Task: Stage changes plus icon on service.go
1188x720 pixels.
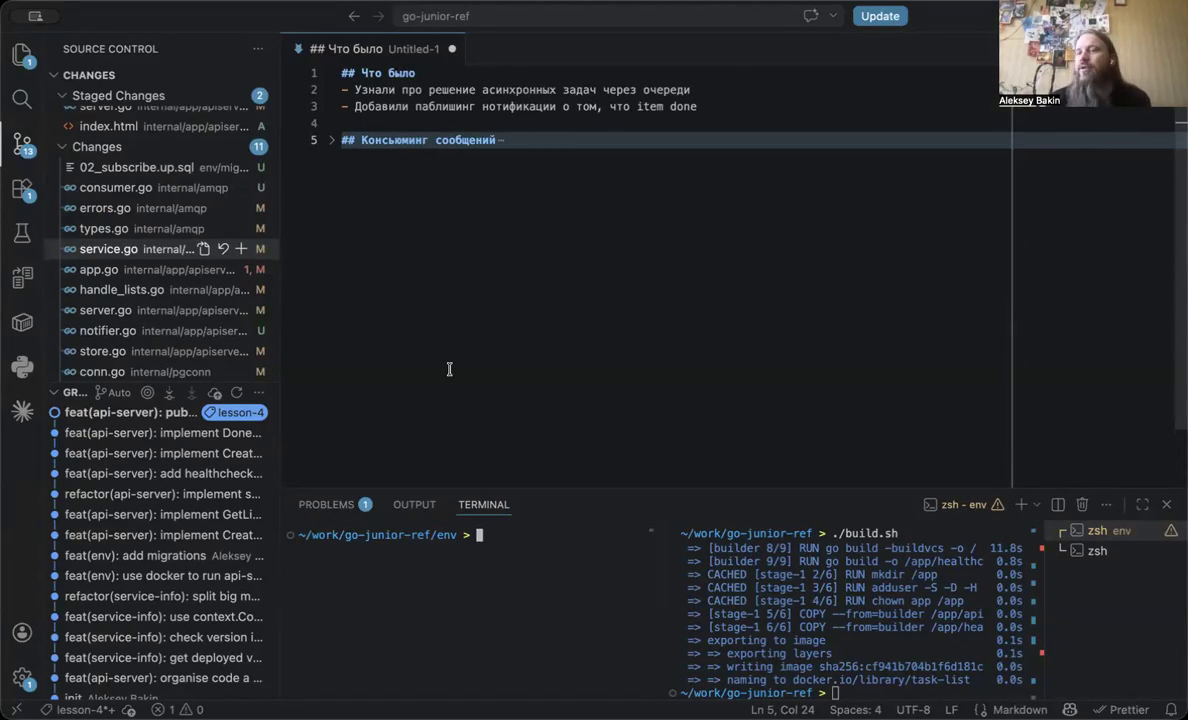Action: click(241, 249)
